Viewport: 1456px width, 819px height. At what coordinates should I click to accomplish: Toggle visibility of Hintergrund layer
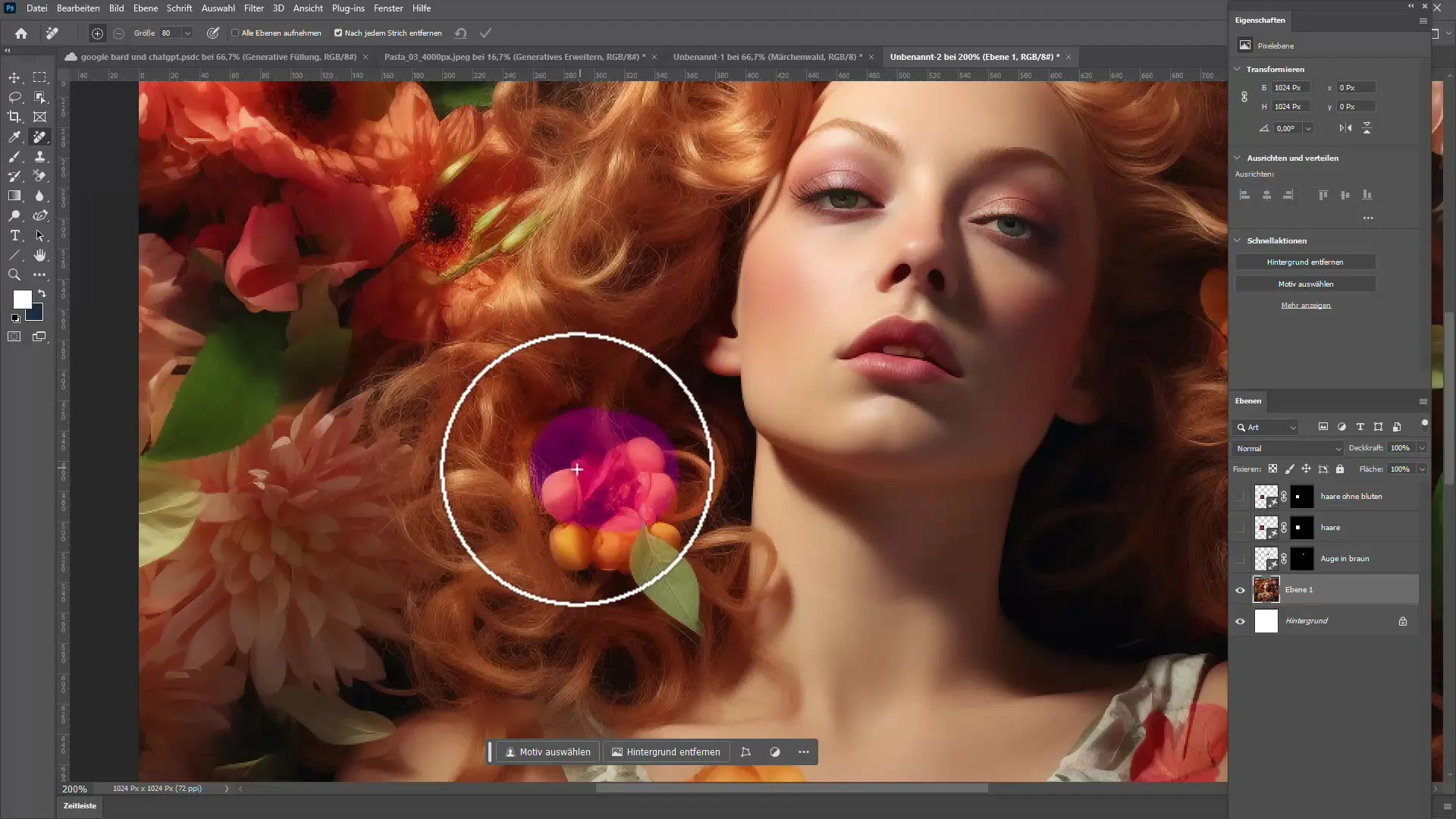coord(1240,621)
